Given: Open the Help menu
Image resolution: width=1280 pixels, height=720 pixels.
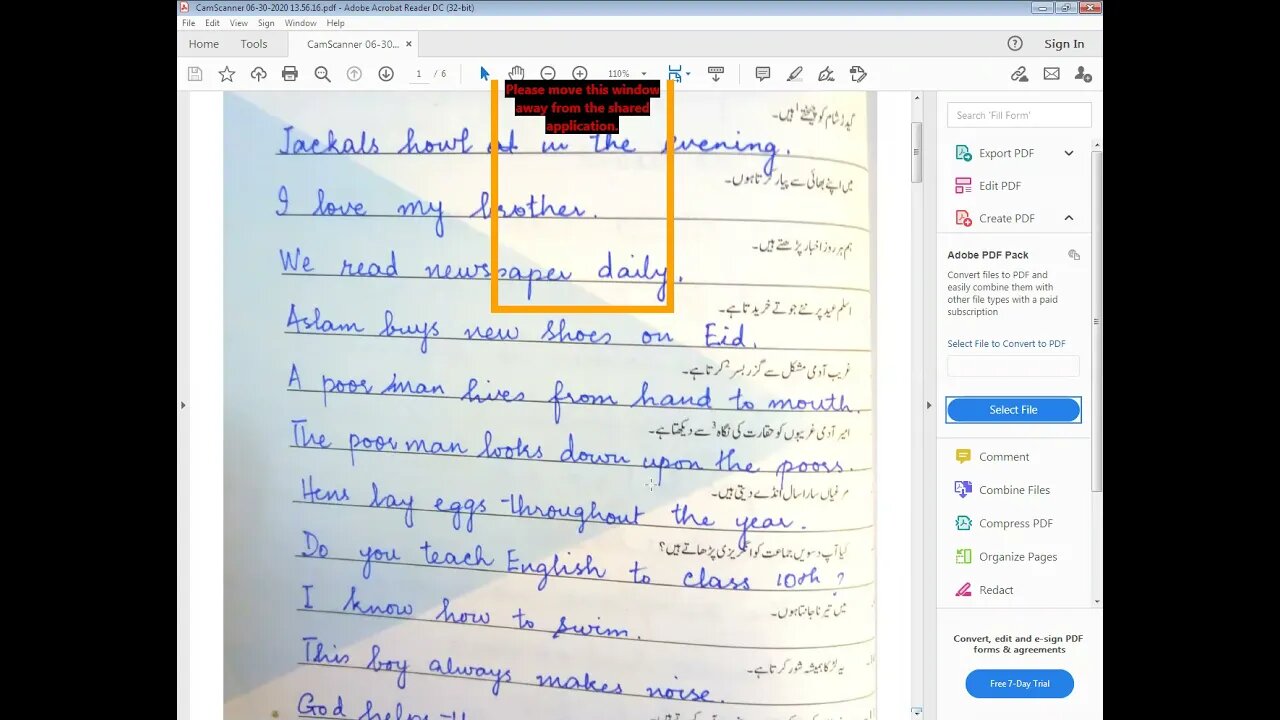Looking at the screenshot, I should (x=336, y=23).
